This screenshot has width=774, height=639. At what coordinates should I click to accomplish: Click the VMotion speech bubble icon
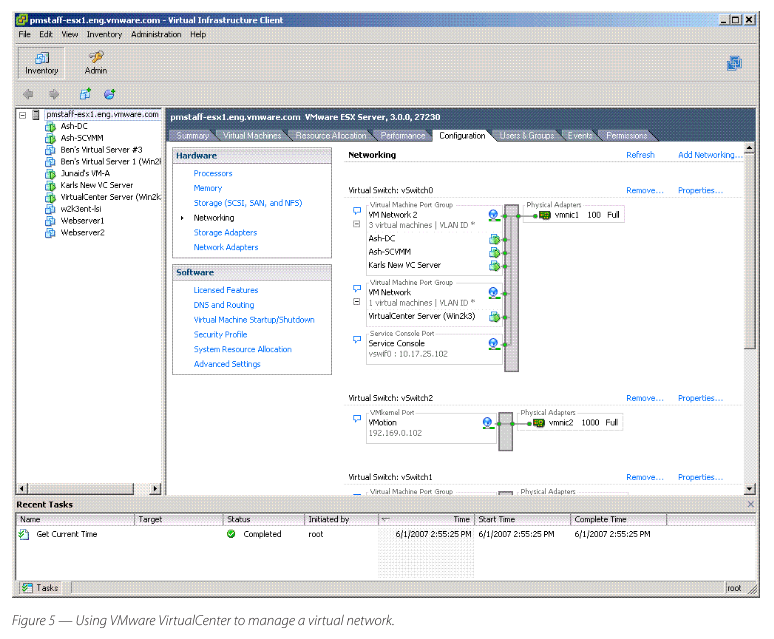coord(357,419)
